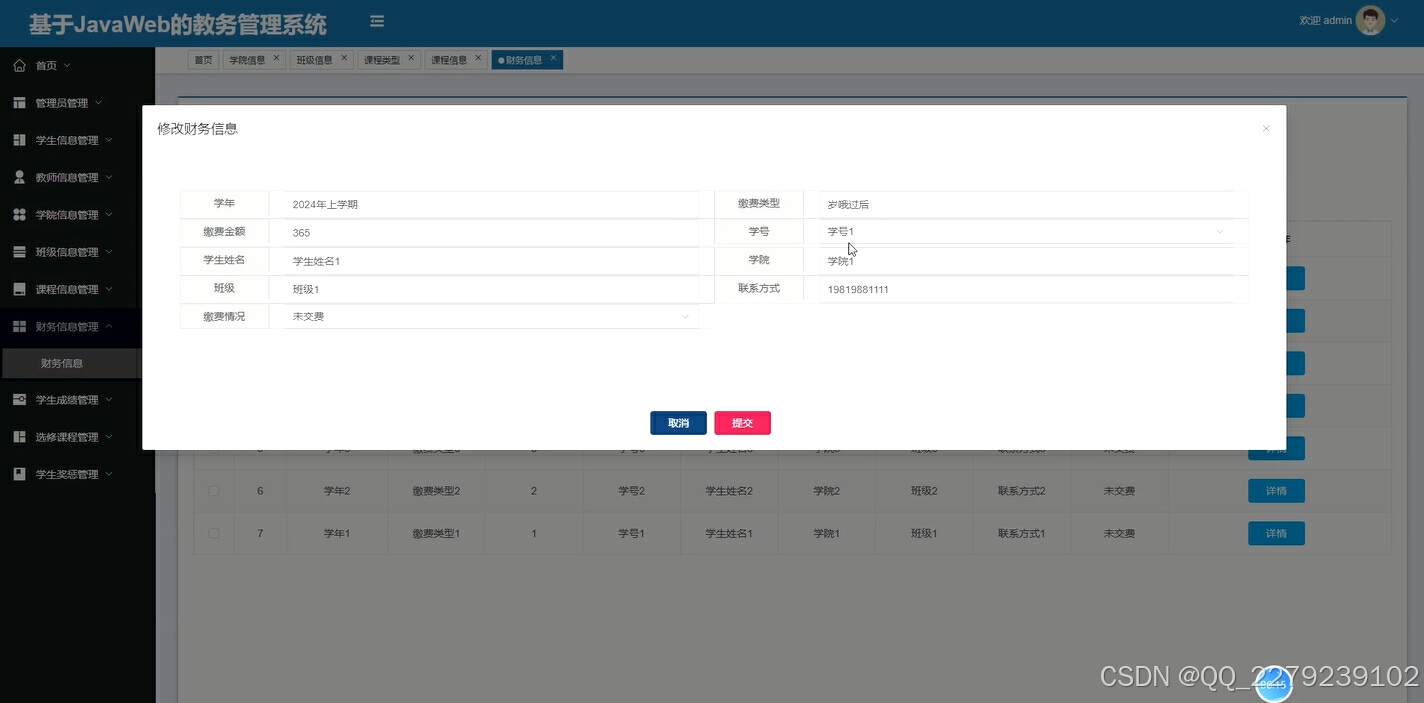Click the 教师信息管理 teacher info icon
This screenshot has width=1424, height=703.
pos(19,177)
